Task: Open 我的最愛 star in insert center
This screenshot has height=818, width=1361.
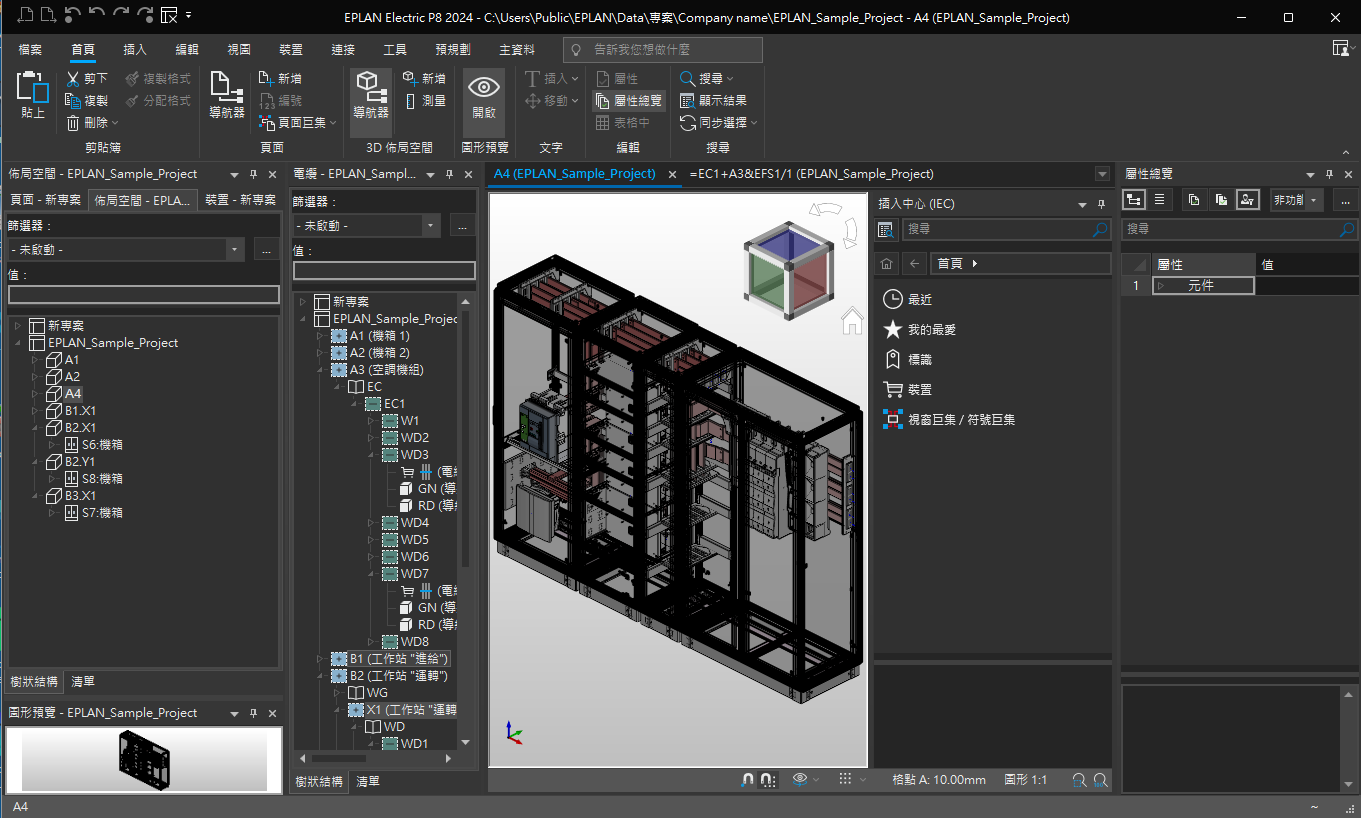Action: [893, 329]
